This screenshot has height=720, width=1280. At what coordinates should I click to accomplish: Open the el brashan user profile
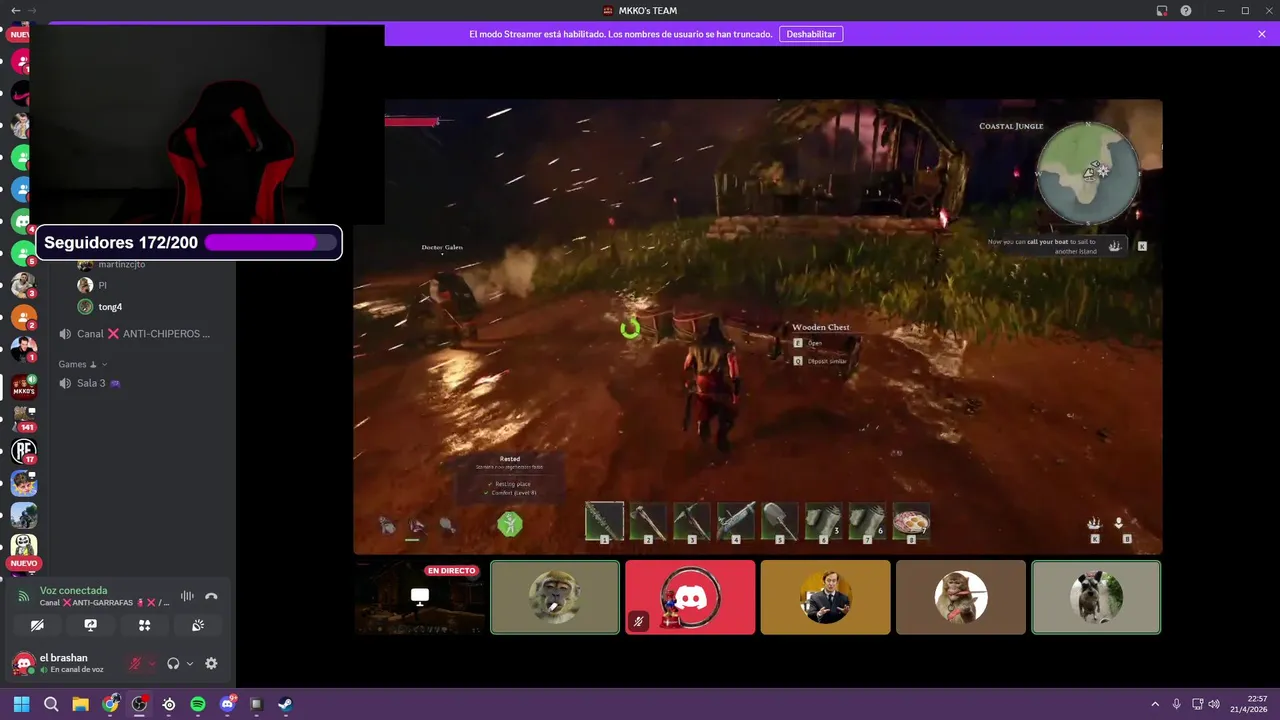coord(65,663)
